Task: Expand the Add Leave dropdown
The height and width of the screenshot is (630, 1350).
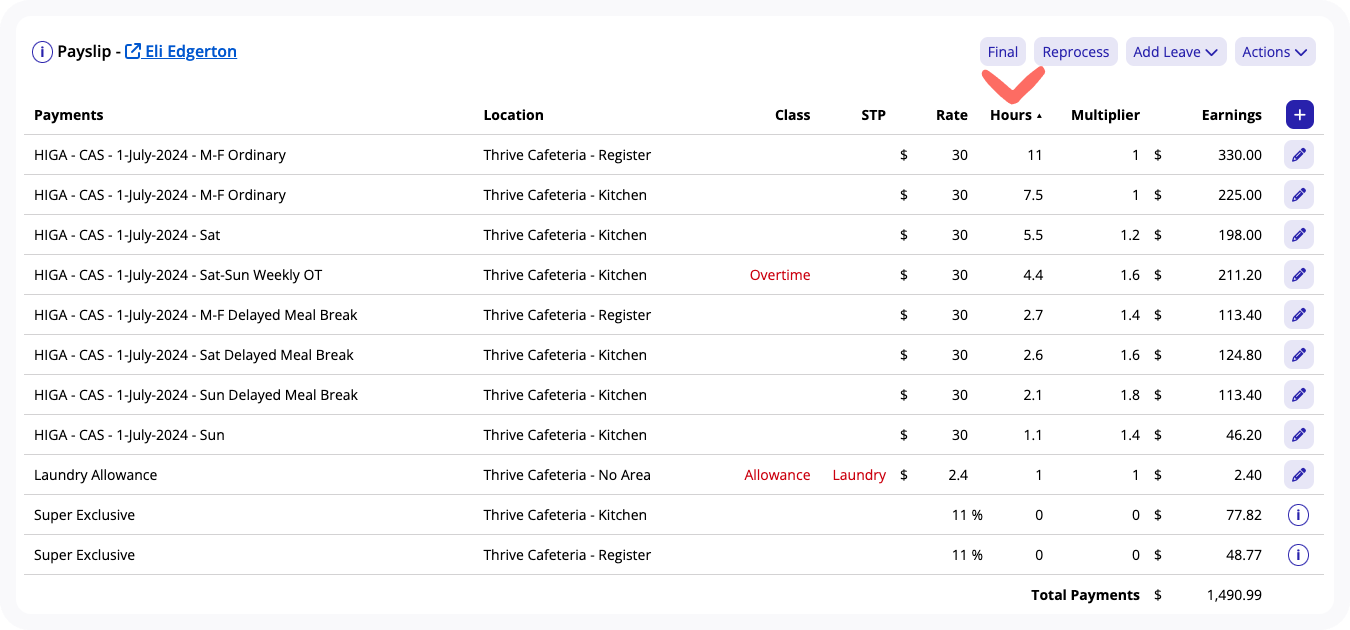Action: 1176,52
